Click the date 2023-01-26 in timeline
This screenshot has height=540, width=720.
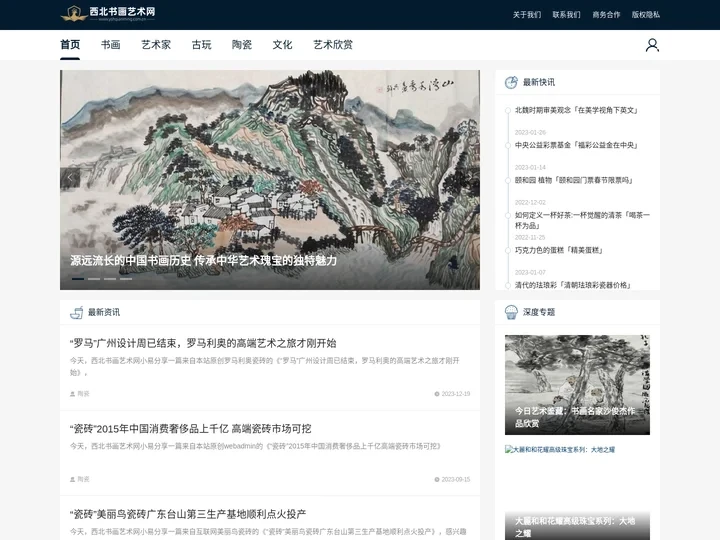pyautogui.click(x=530, y=132)
